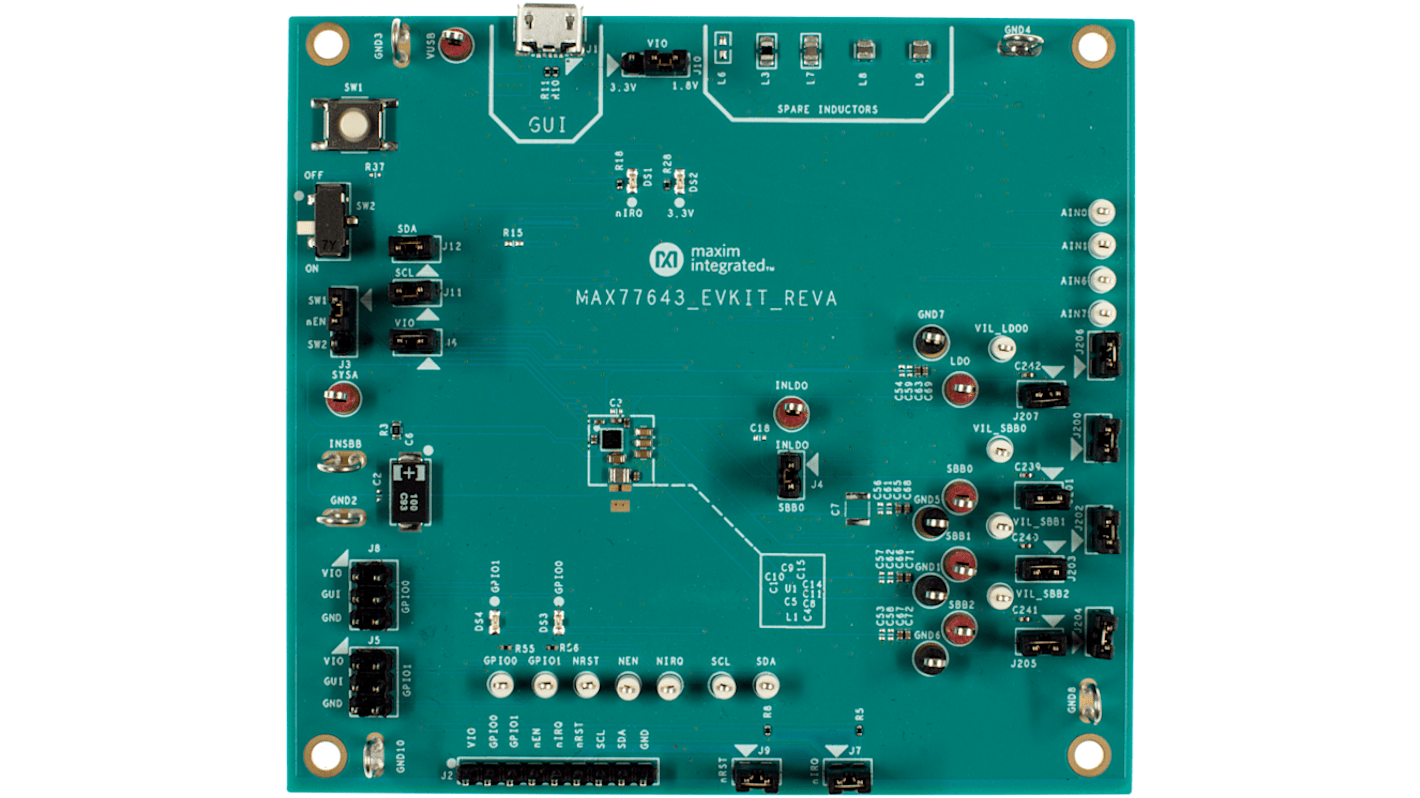Click the J2 pin header strip
This screenshot has width=1420, height=798.
tap(559, 773)
